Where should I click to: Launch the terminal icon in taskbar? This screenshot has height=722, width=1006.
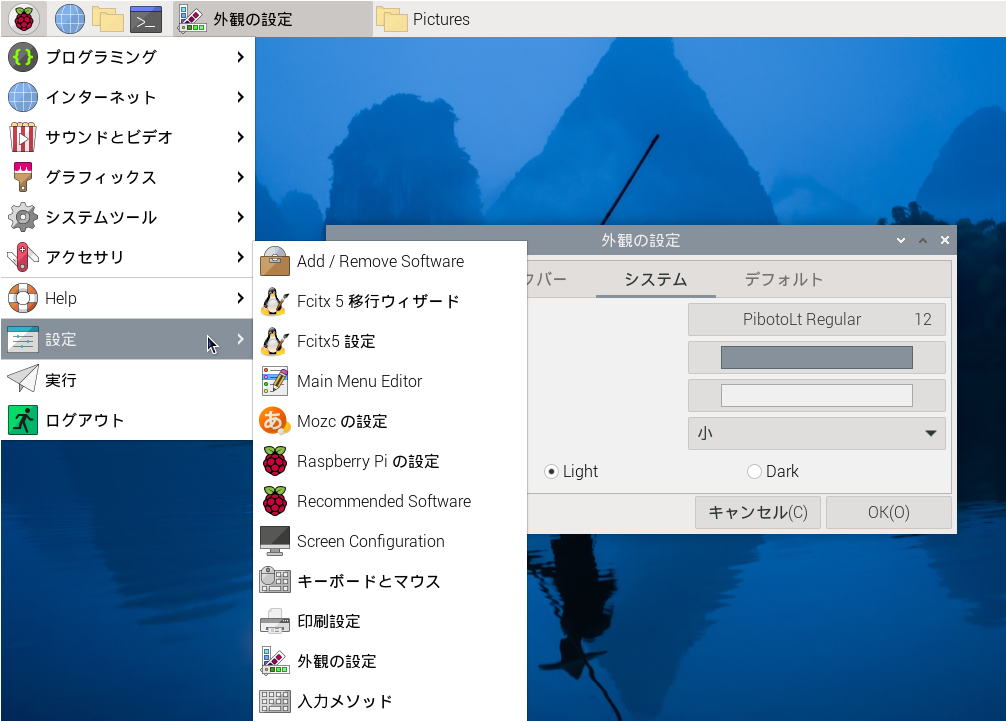coord(146,18)
